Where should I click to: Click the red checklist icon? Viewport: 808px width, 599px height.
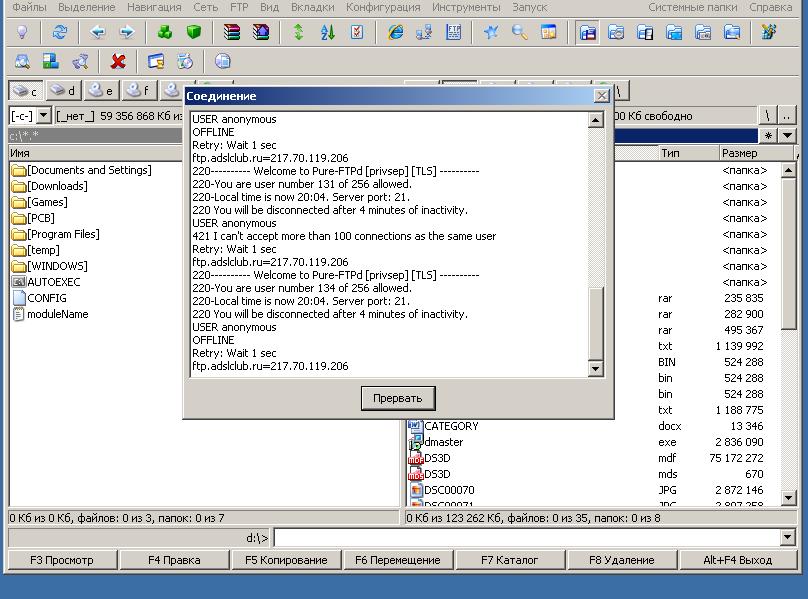click(x=357, y=32)
